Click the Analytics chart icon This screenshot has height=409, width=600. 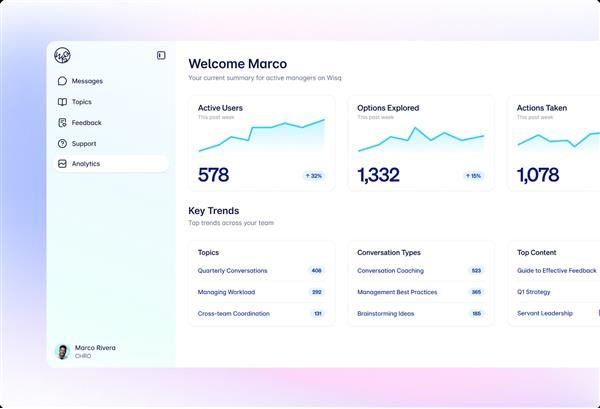62,164
